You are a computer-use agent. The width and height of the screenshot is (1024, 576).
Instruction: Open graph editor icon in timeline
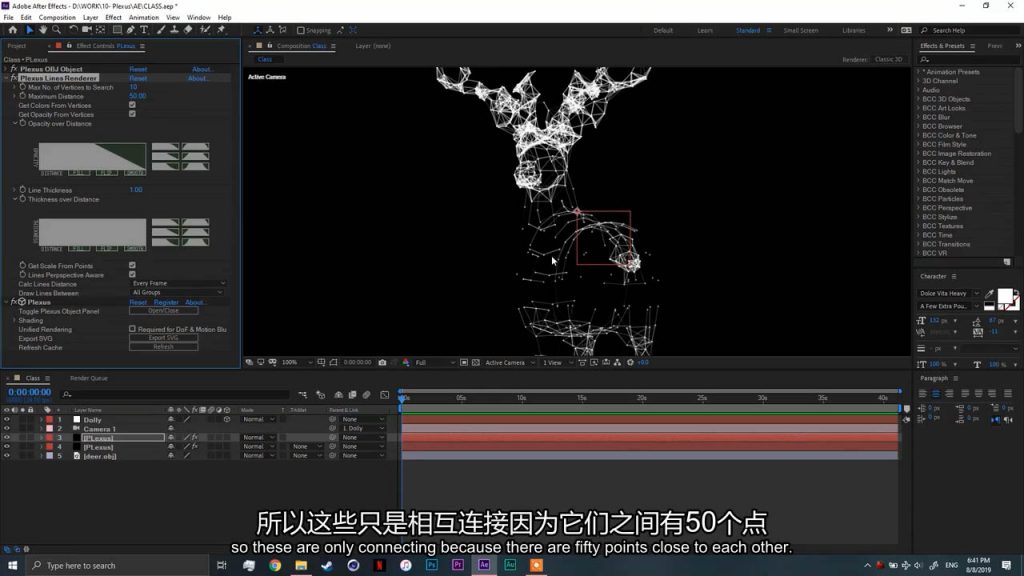point(385,394)
